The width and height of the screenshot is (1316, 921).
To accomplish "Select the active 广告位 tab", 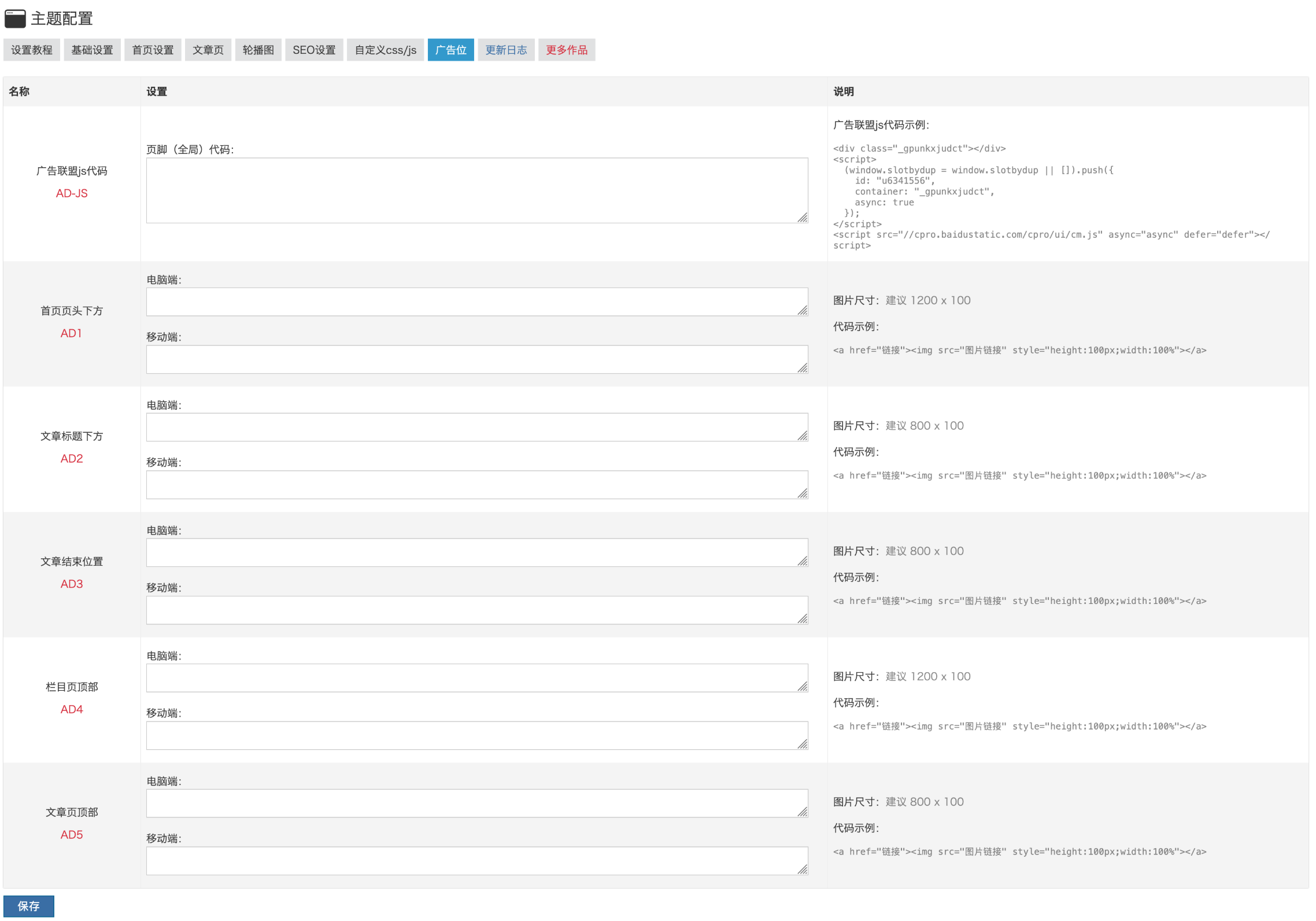I will (x=450, y=50).
